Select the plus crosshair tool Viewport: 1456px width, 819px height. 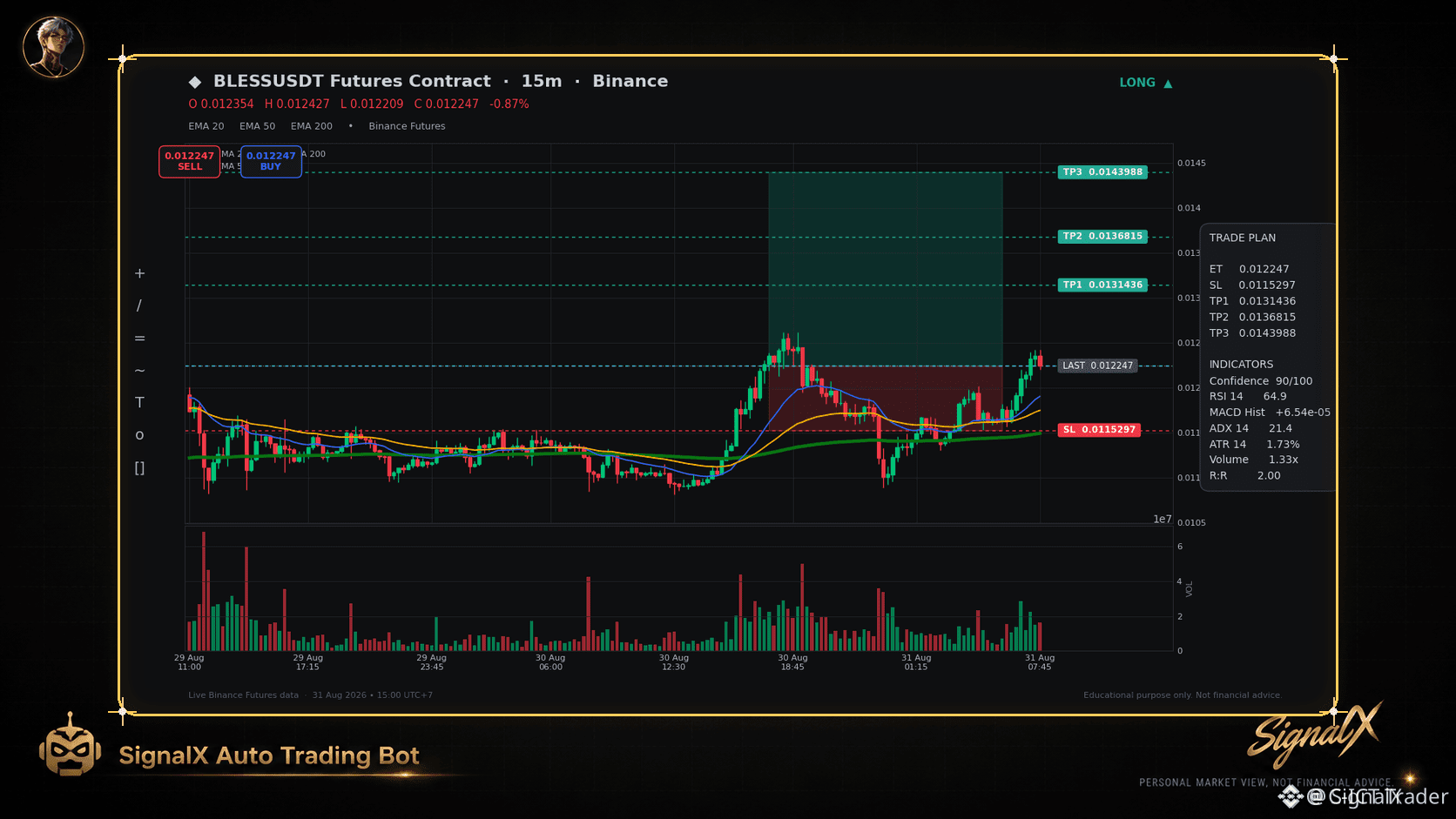(x=139, y=273)
